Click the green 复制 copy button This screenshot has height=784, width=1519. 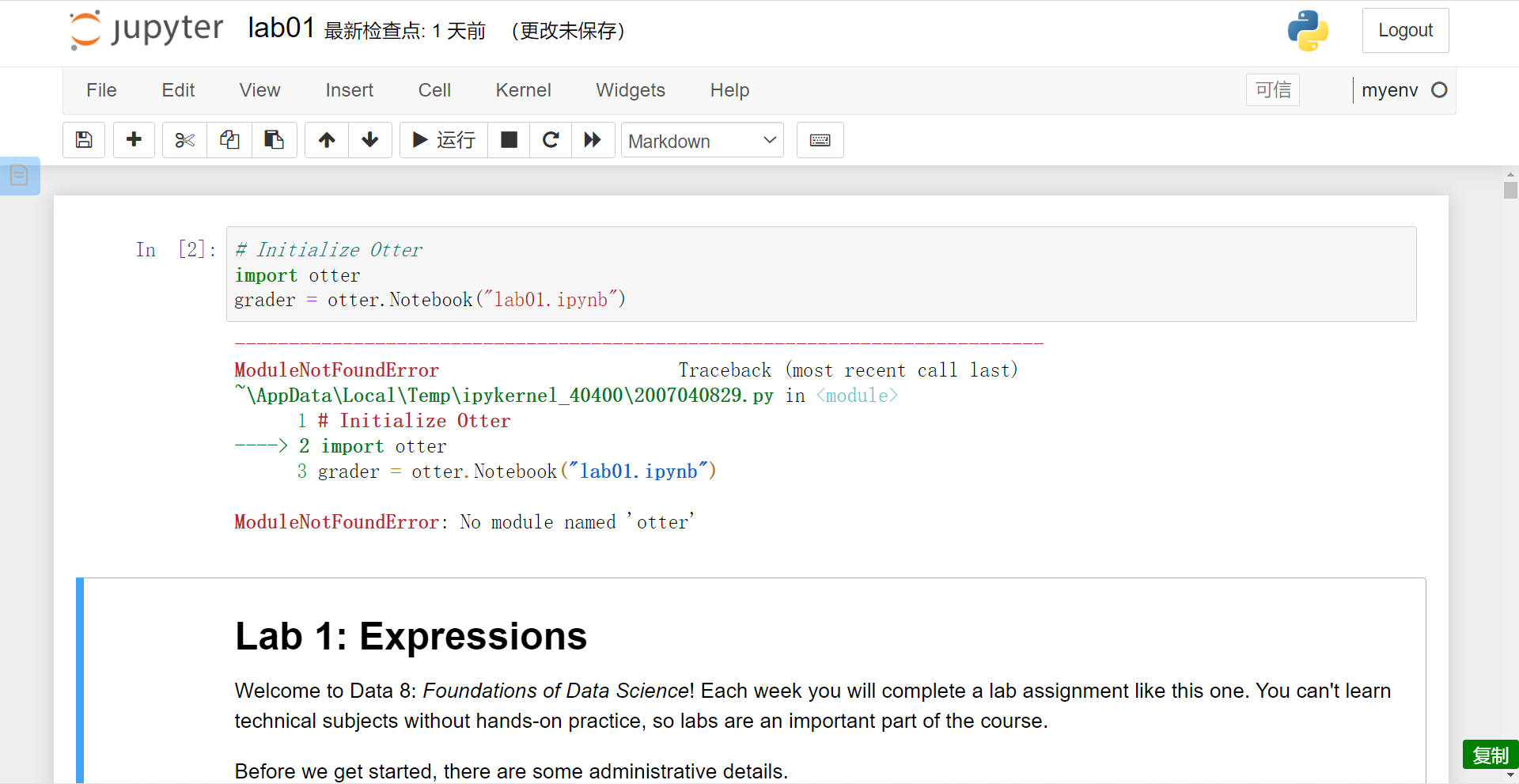tap(1491, 756)
